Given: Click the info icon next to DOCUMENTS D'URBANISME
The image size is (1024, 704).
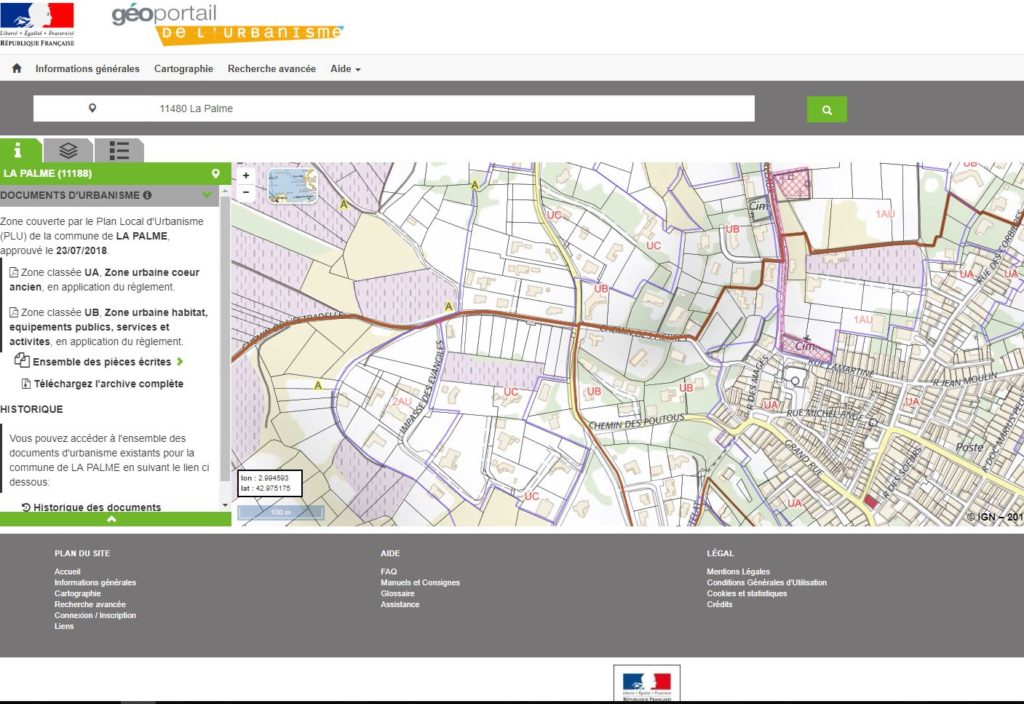Looking at the screenshot, I should 147,195.
